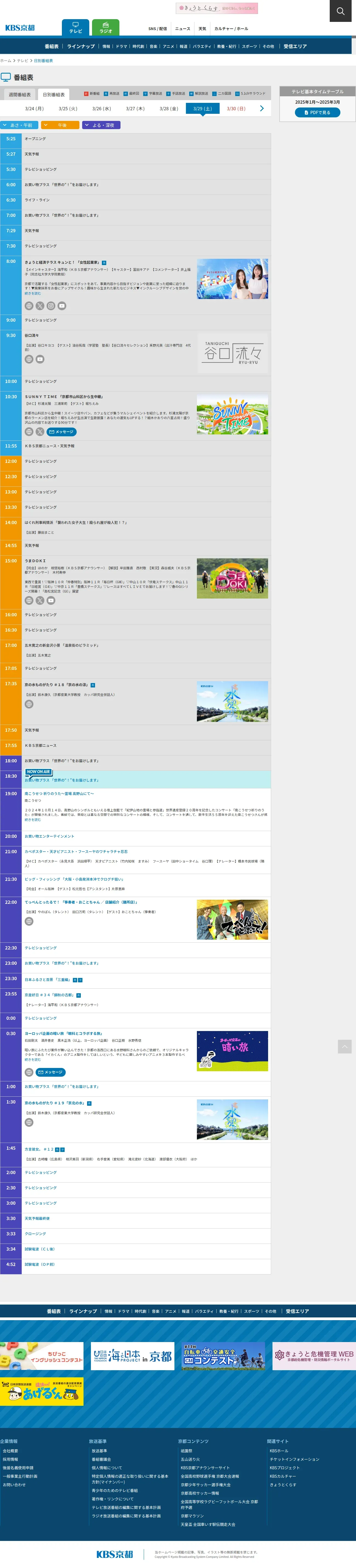356x1568 pixels.
Task: Open 番組表 in top navigation
Action: point(52,46)
